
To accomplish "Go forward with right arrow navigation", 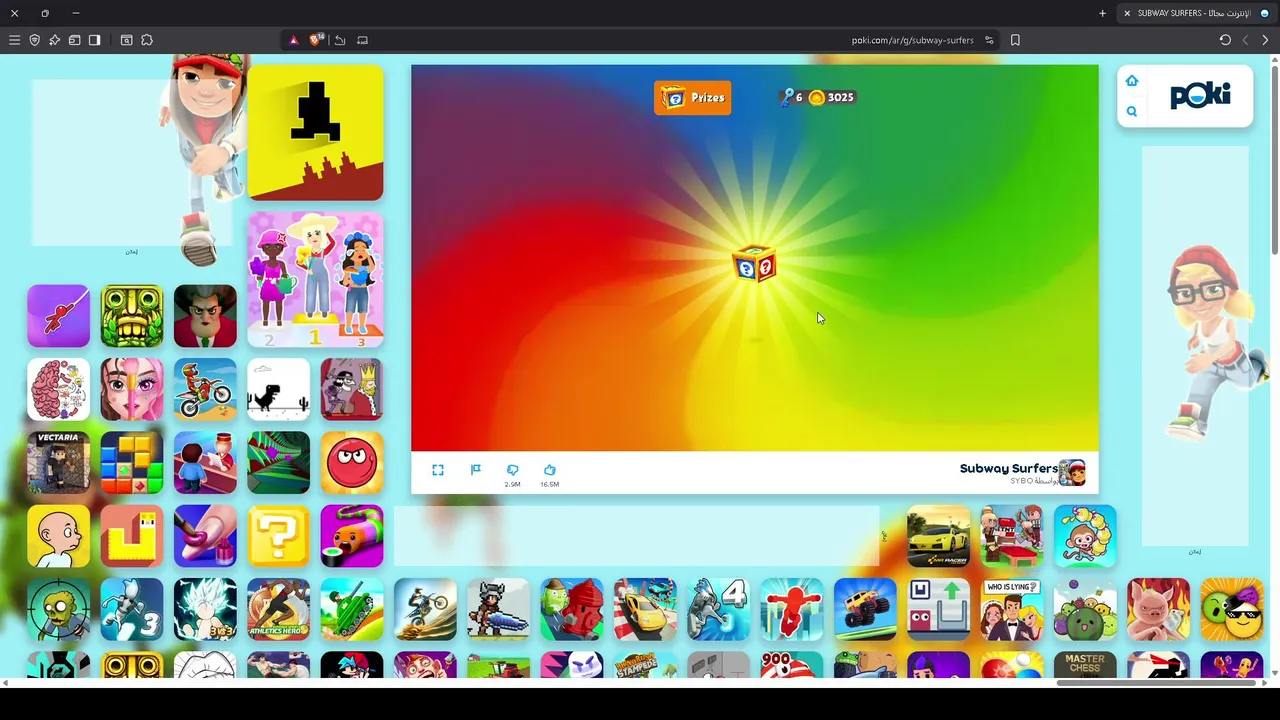I will point(1265,40).
